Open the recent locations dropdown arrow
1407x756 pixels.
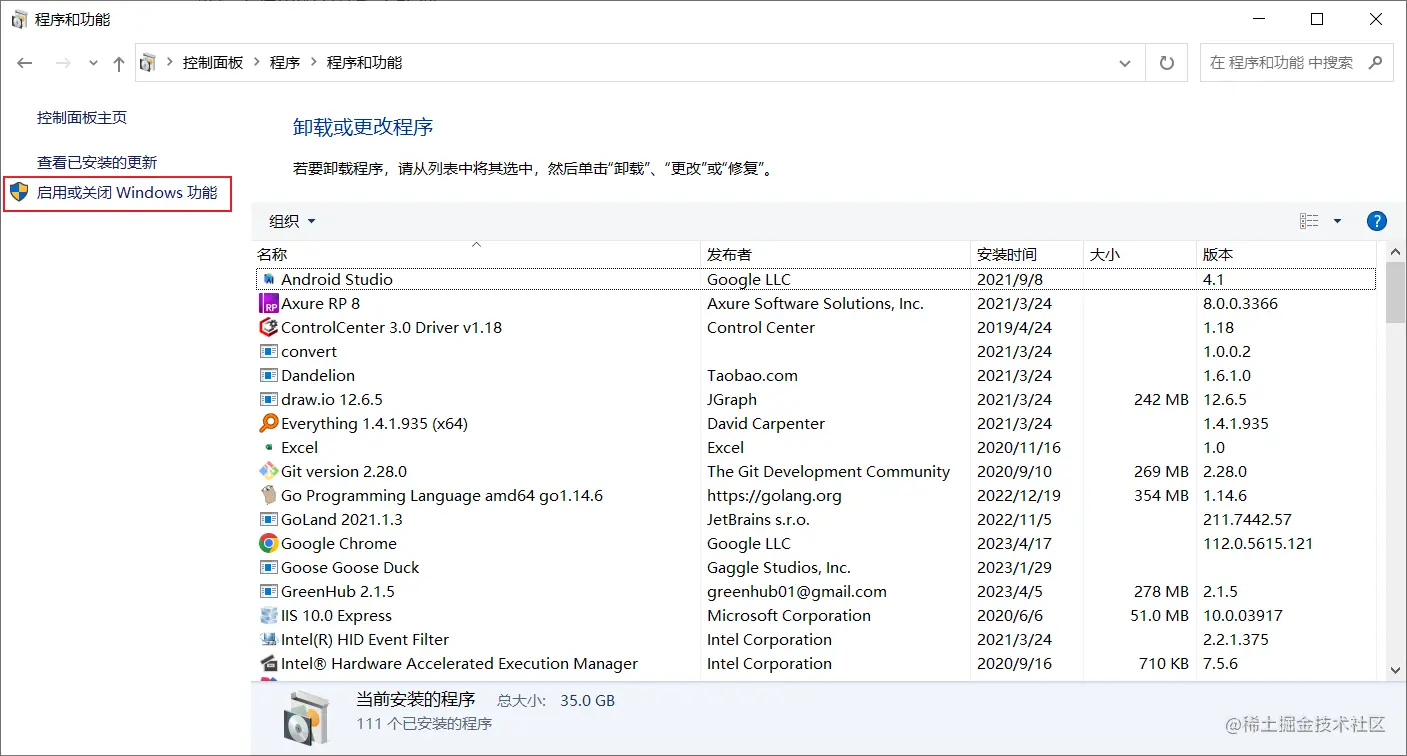pyautogui.click(x=94, y=63)
